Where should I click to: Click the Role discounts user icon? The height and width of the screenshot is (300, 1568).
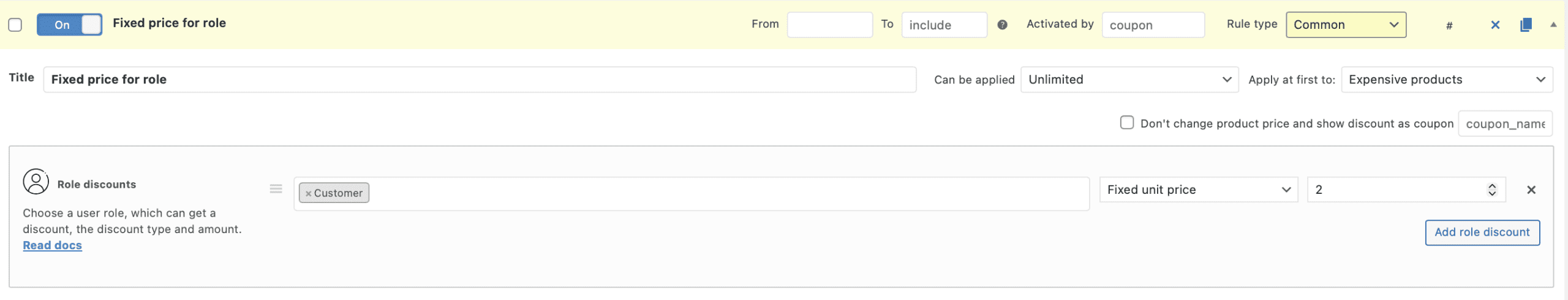click(x=36, y=182)
